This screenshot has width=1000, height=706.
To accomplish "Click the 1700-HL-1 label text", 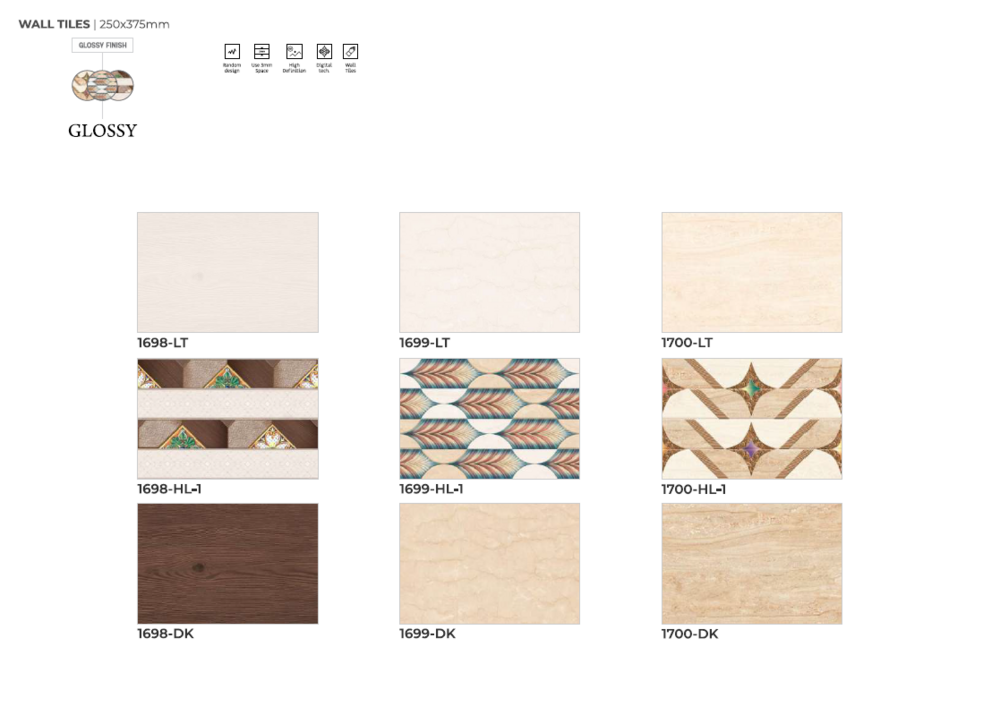I will pyautogui.click(x=693, y=489).
